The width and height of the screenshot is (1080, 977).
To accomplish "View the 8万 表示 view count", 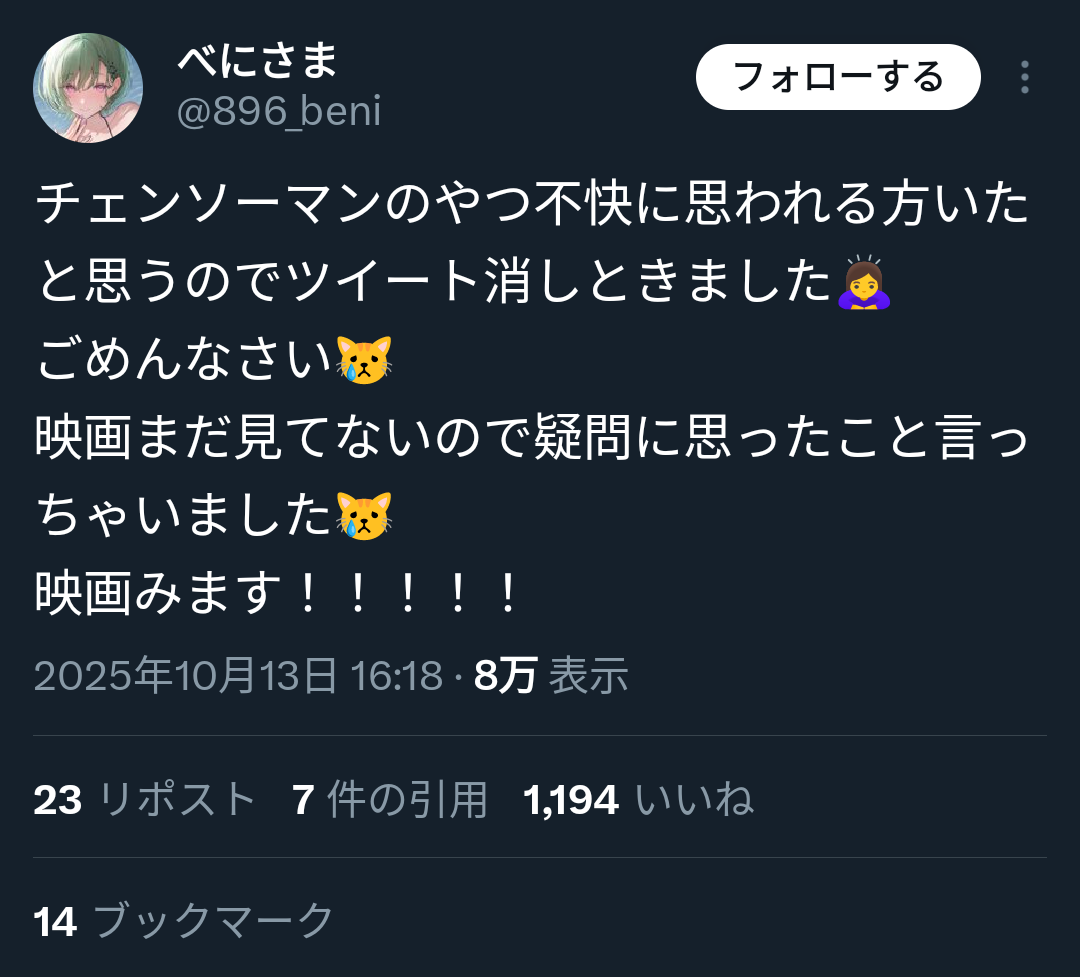I will (x=551, y=675).
